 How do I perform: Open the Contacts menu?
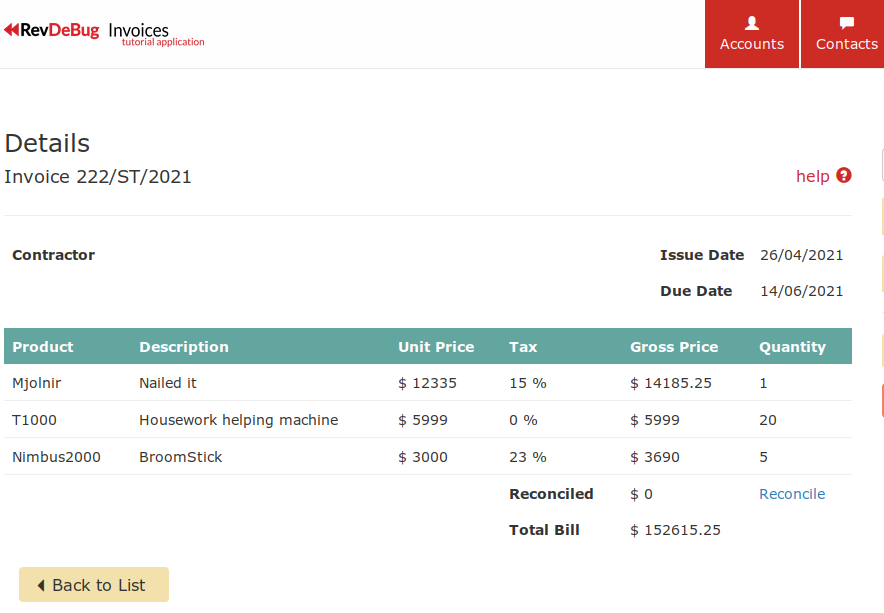pyautogui.click(x=845, y=34)
